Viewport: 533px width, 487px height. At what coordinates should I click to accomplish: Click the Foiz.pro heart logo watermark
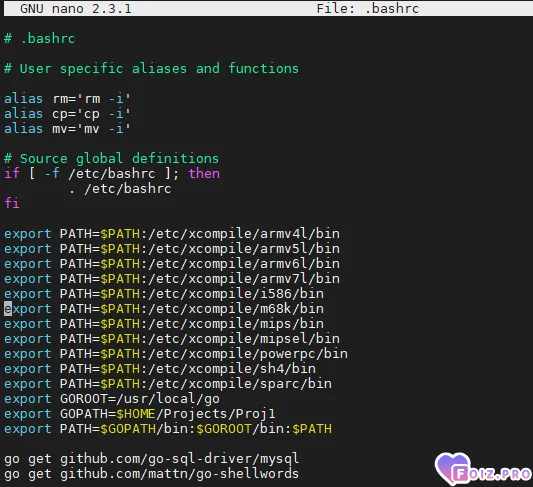(x=483, y=469)
